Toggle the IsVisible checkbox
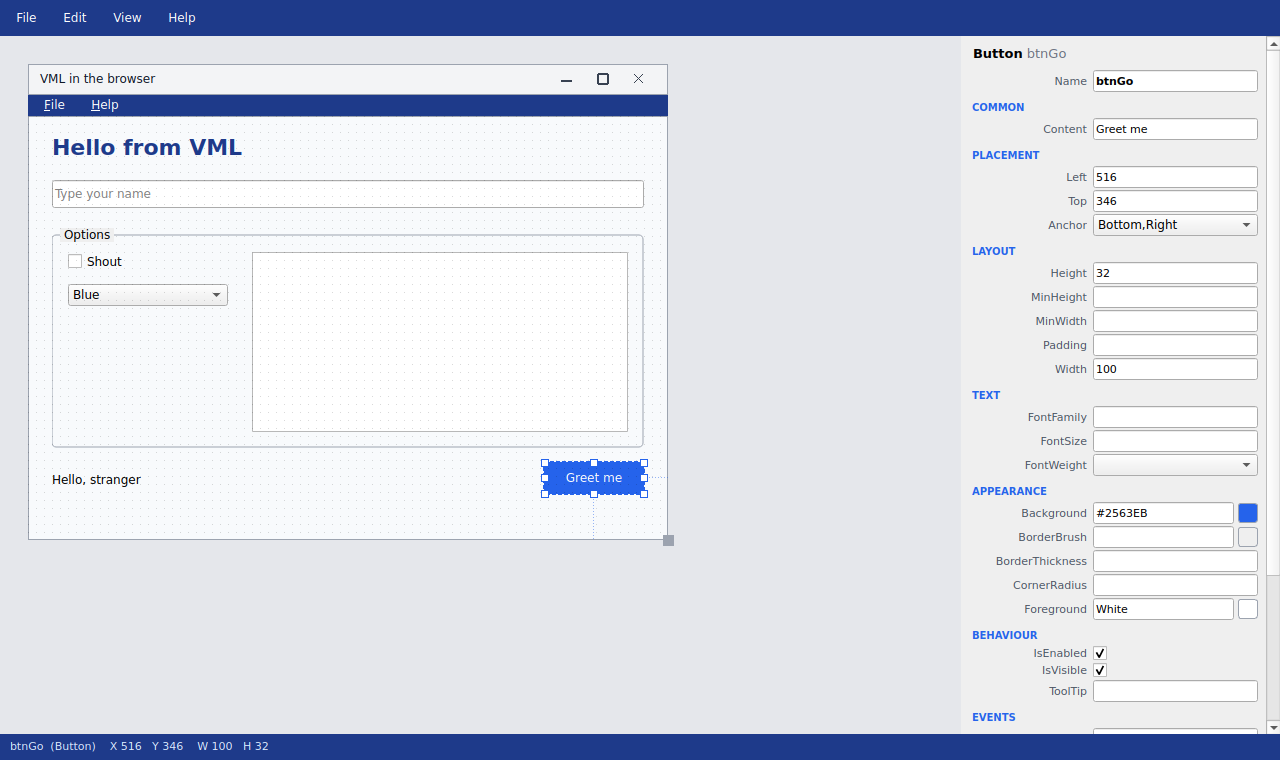 pos(1100,670)
